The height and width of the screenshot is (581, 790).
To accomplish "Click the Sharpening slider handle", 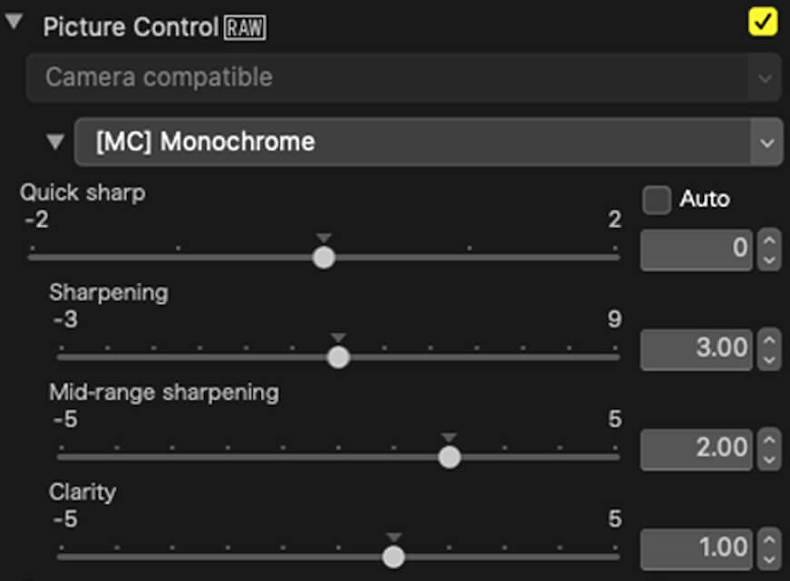I will click(x=339, y=357).
